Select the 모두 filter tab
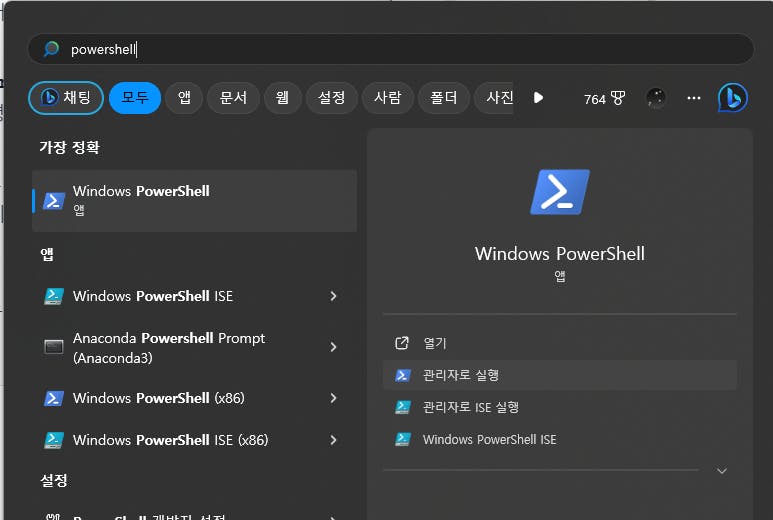Image resolution: width=773 pixels, height=520 pixels. tap(135, 98)
